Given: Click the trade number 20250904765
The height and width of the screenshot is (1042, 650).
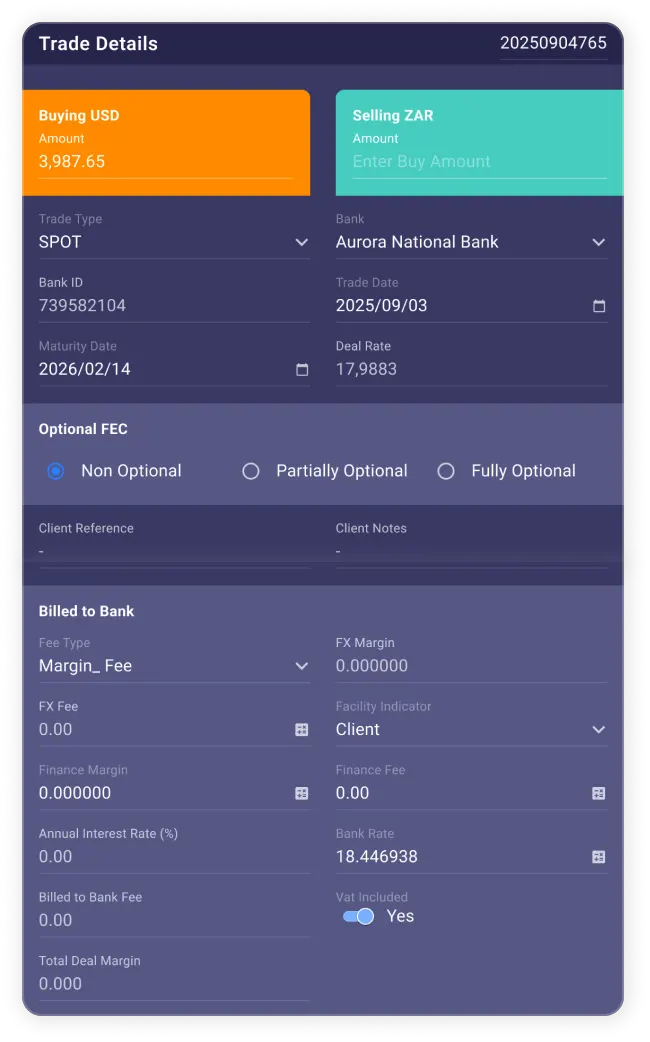Looking at the screenshot, I should point(553,43).
